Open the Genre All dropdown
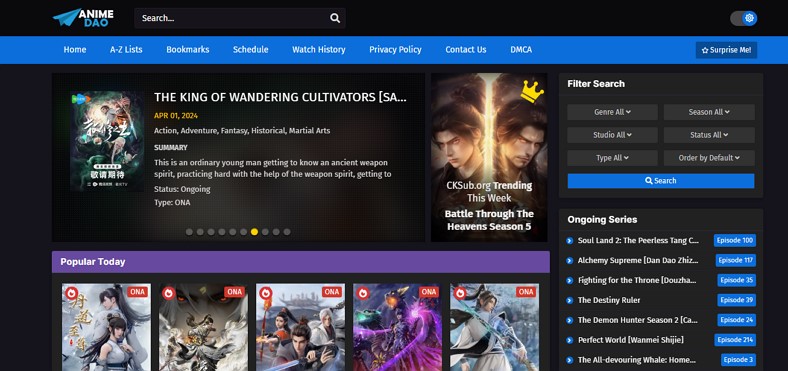788x371 pixels. click(612, 112)
